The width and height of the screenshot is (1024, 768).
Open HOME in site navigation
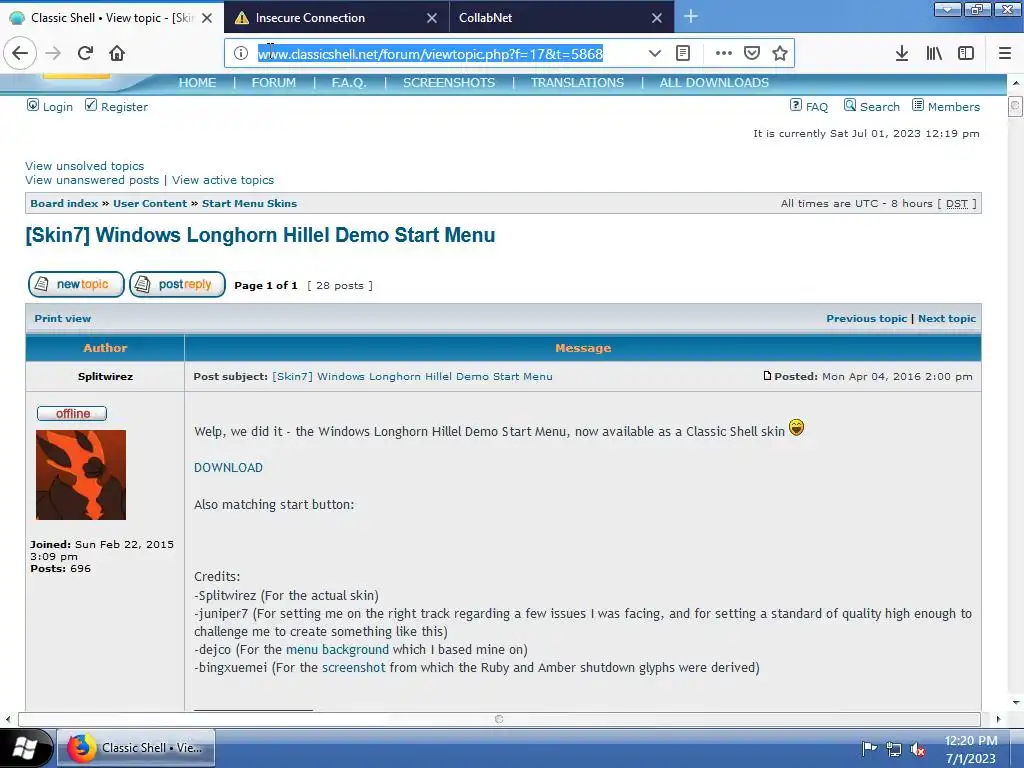coord(197,82)
